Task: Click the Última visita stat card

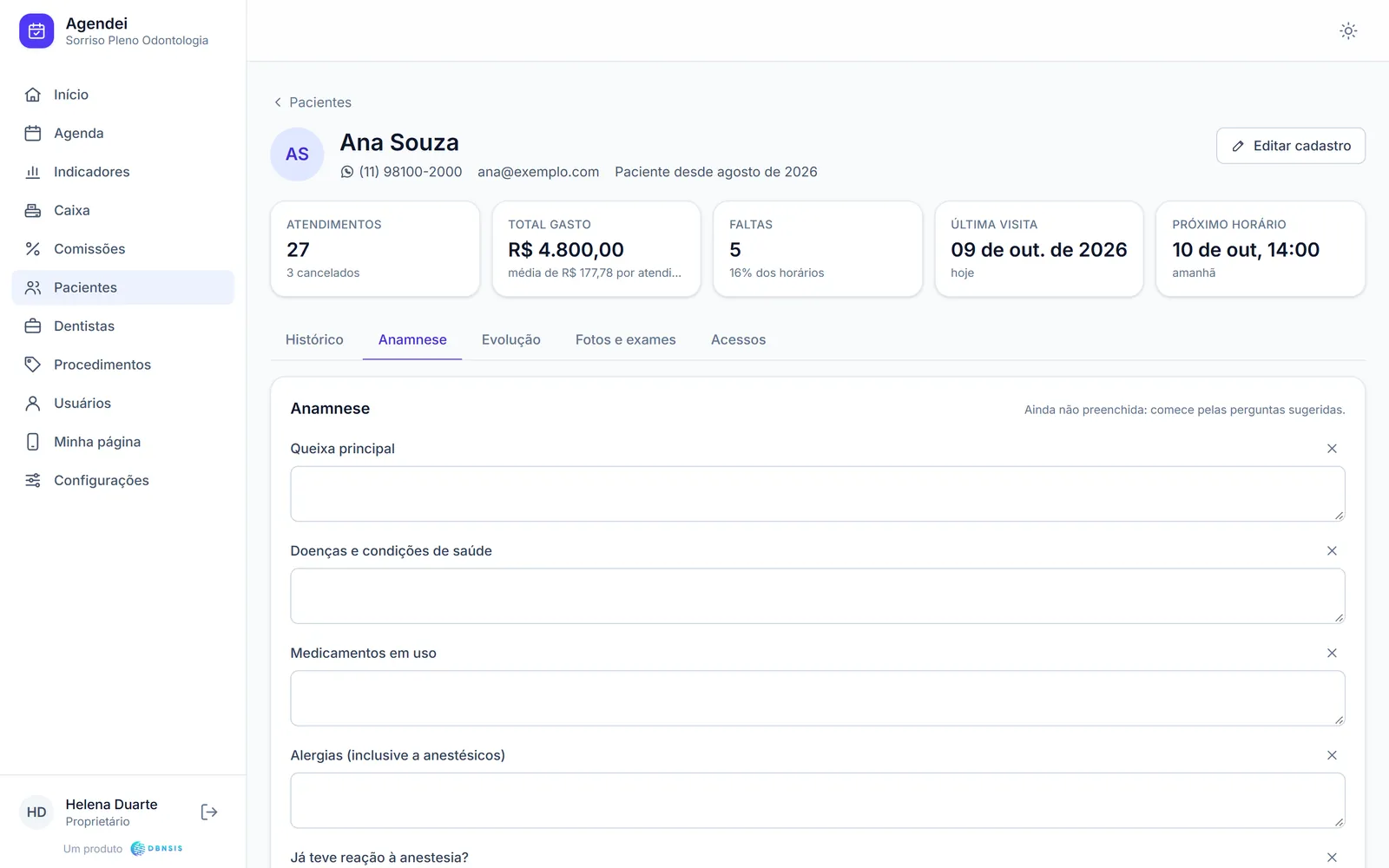Action: pyautogui.click(x=1039, y=249)
